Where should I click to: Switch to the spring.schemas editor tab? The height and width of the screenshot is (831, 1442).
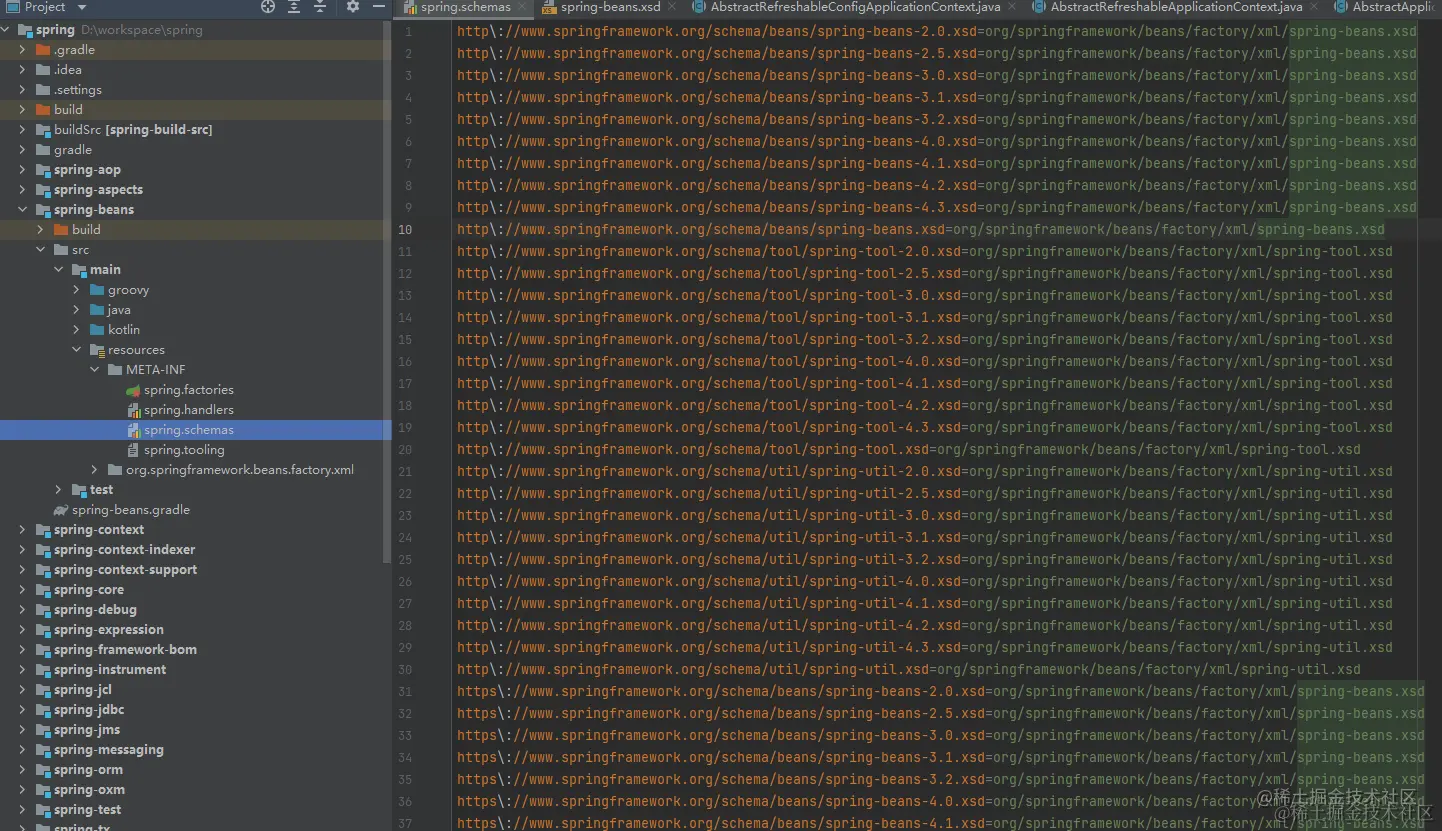click(466, 7)
